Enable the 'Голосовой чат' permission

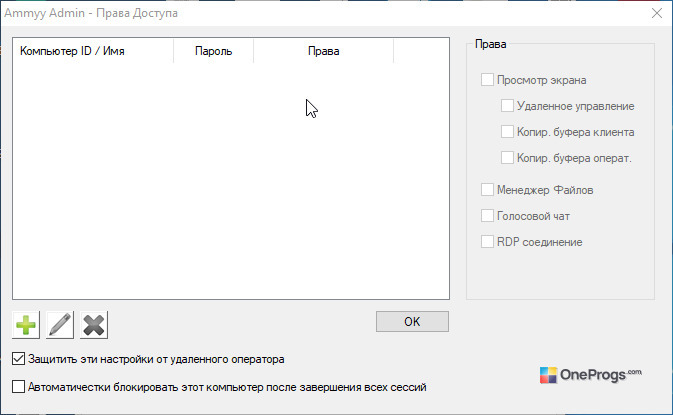tap(487, 215)
